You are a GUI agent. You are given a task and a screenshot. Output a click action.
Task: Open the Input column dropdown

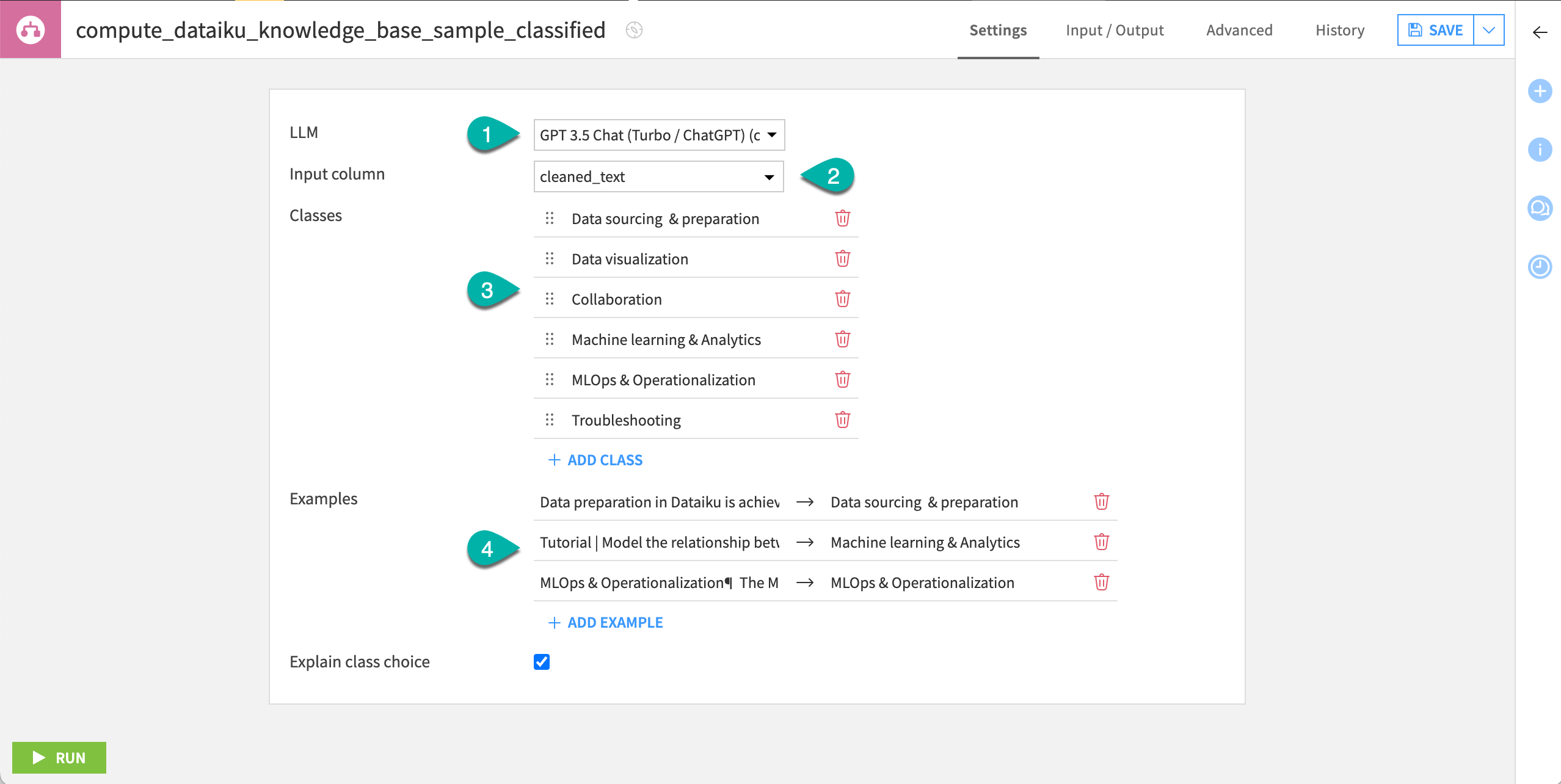(x=658, y=176)
